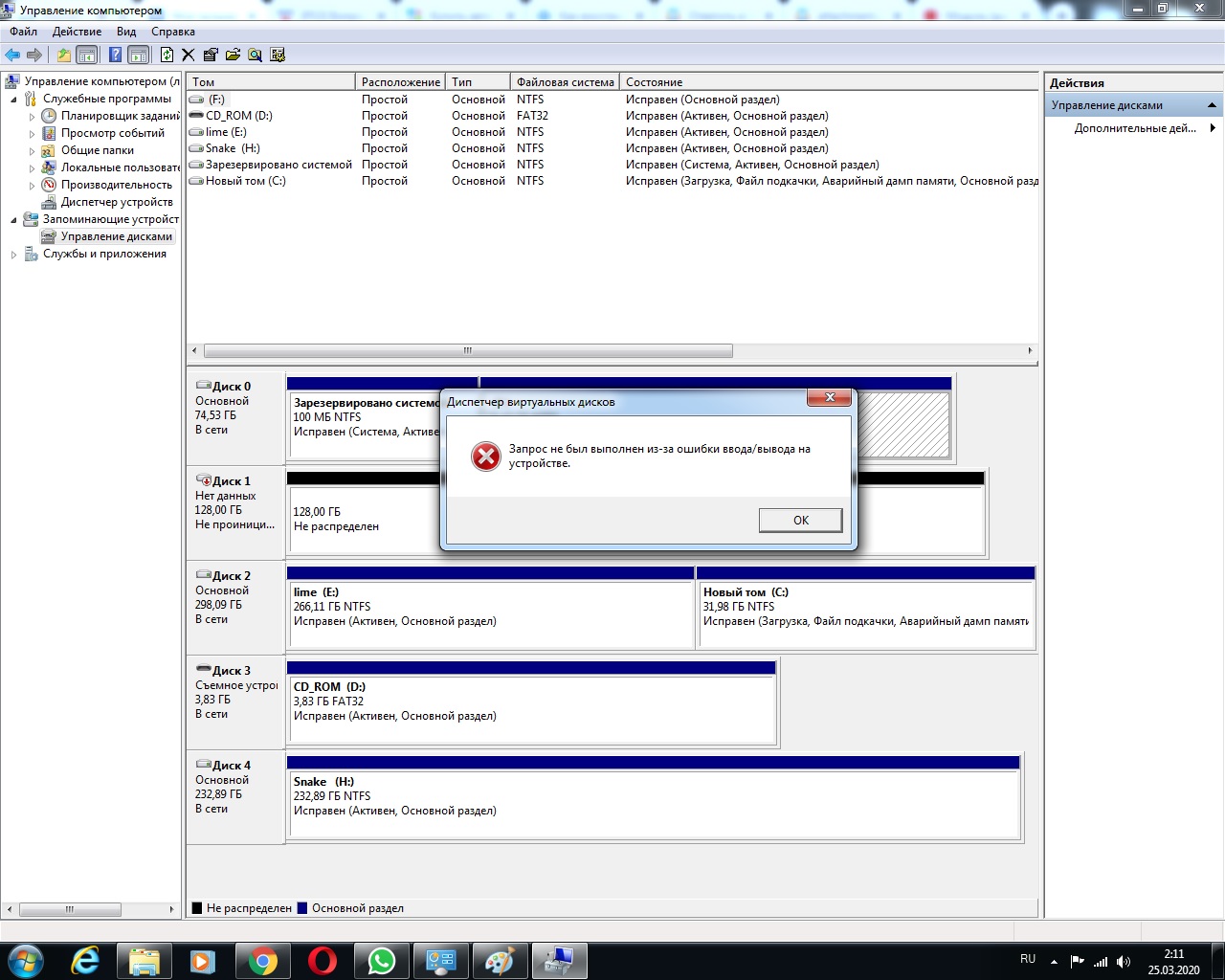Open Дополнительные действия in the Actions pane
Screen dimensions: 1225x980
pyautogui.click(x=1134, y=128)
